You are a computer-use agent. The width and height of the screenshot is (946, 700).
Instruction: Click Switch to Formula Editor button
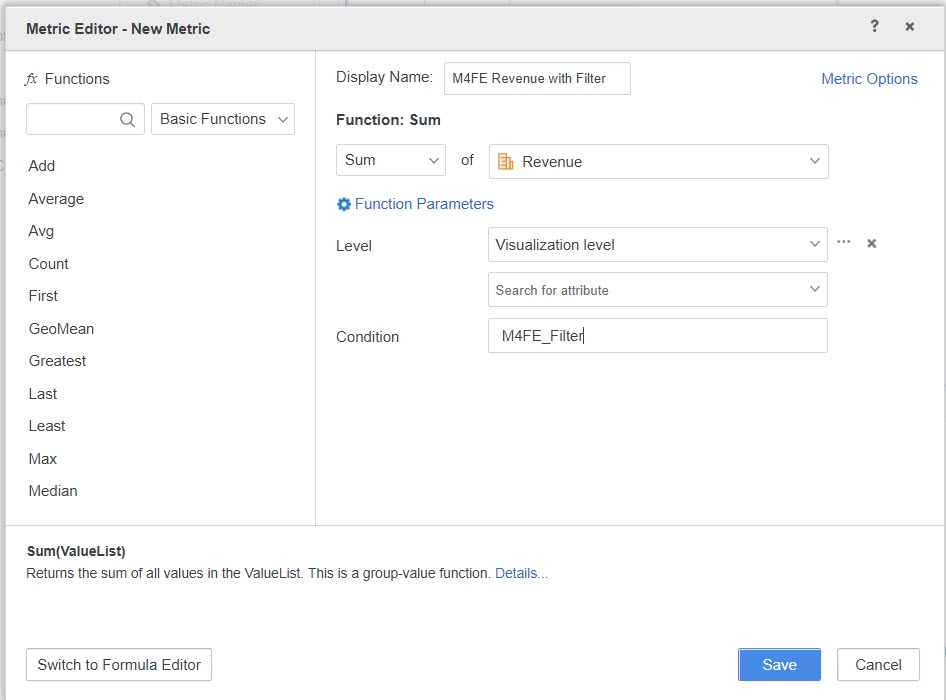point(119,664)
